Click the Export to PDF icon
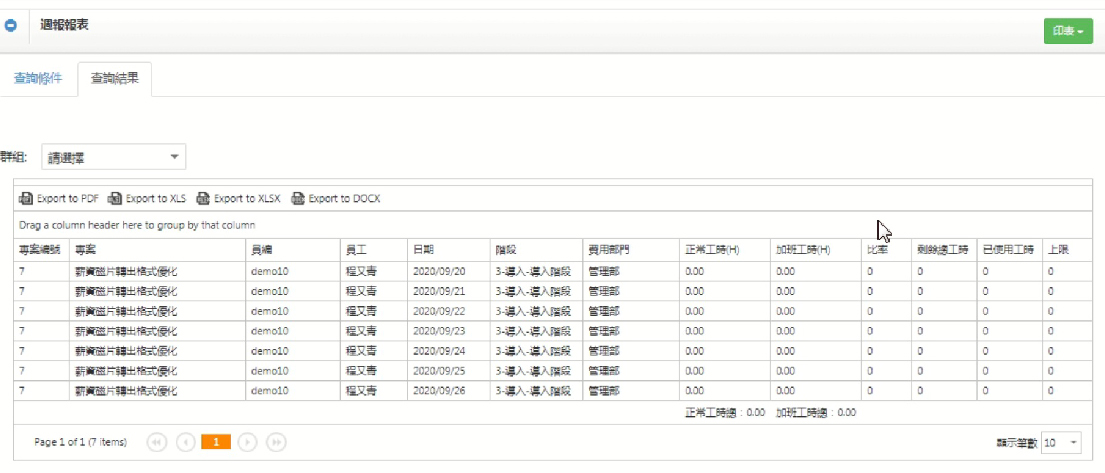Image resolution: width=1105 pixels, height=473 pixels. click(25, 199)
